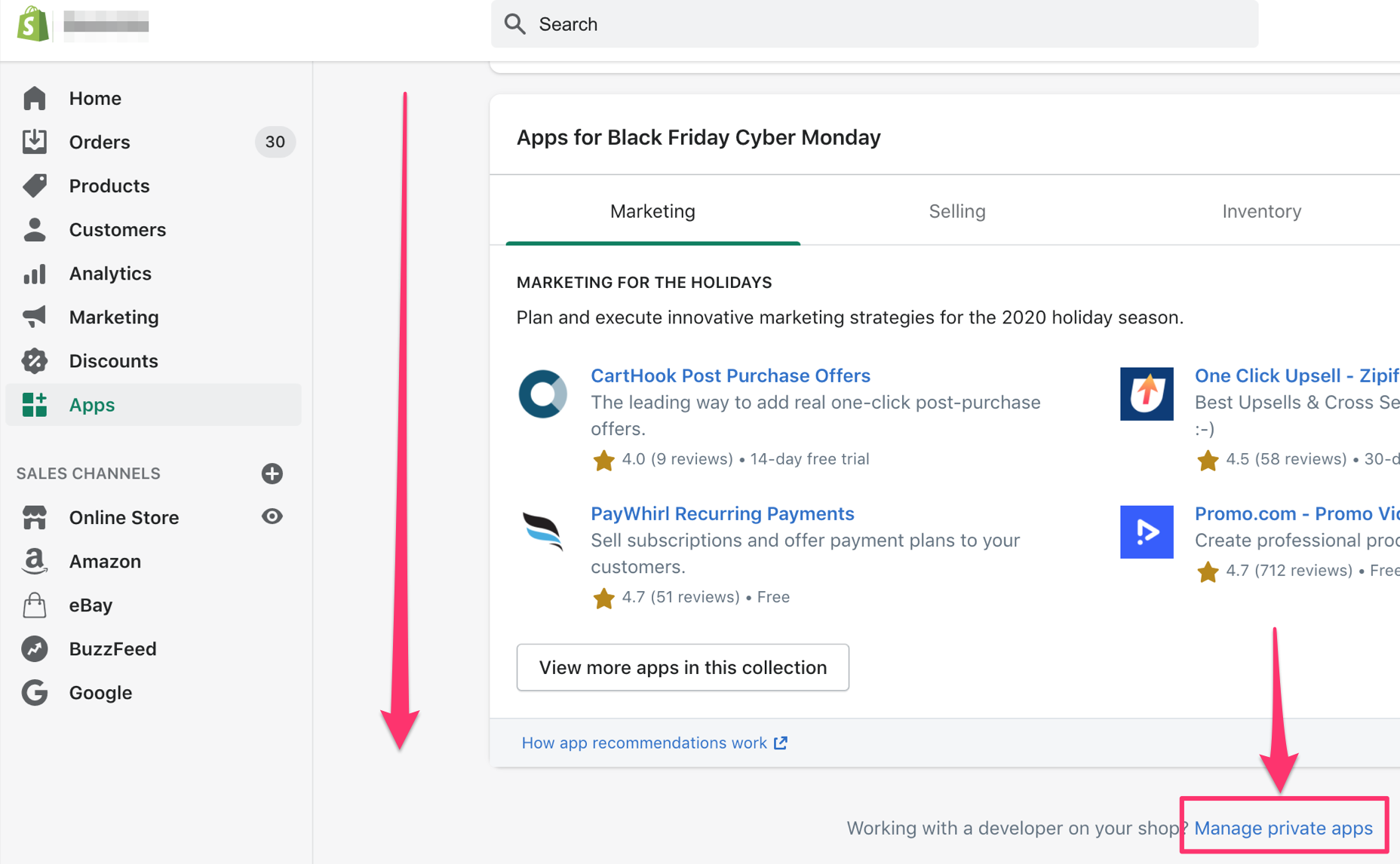Click the Products tag icon
Viewport: 1400px width, 864px height.
coord(35,185)
